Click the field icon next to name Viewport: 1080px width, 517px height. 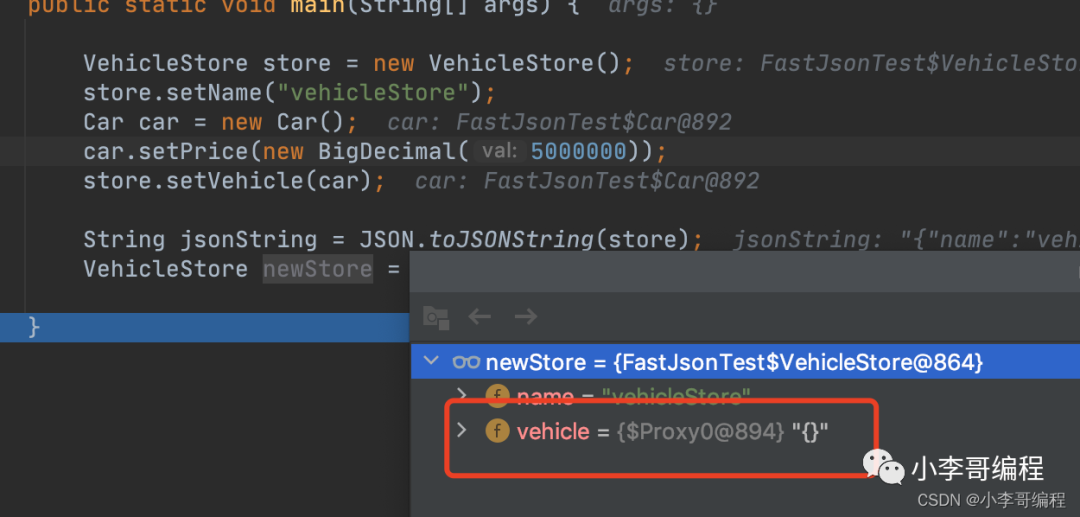click(497, 396)
